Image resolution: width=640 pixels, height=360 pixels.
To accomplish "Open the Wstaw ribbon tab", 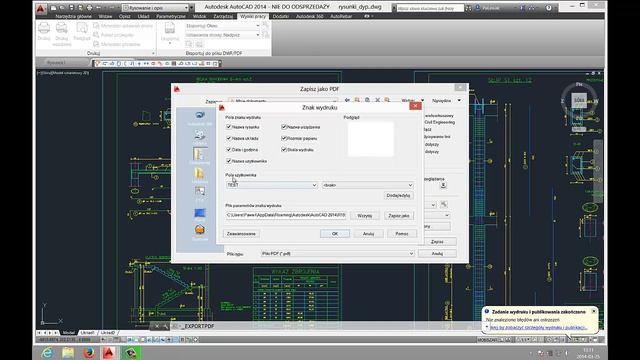I will 105,16.
